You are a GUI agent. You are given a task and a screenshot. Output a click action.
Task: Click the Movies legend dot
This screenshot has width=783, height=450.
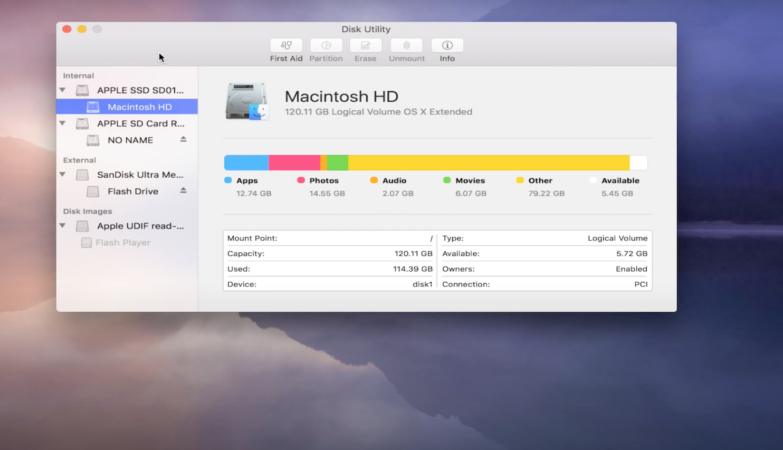click(447, 180)
